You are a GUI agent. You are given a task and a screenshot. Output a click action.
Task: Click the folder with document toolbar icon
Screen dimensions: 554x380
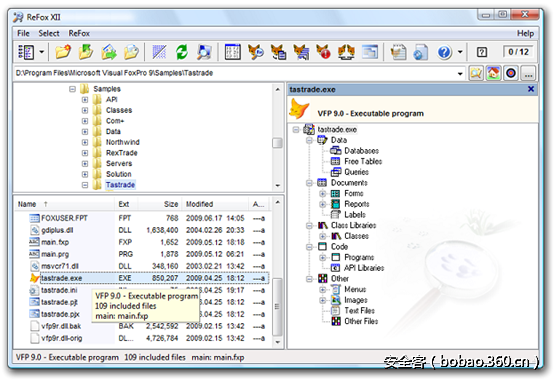(131, 52)
